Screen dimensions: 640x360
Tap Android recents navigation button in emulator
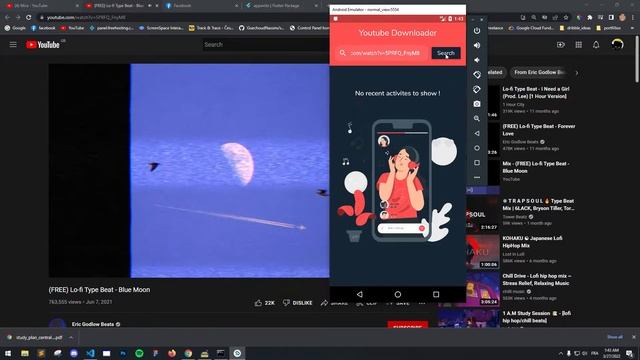pos(436,294)
